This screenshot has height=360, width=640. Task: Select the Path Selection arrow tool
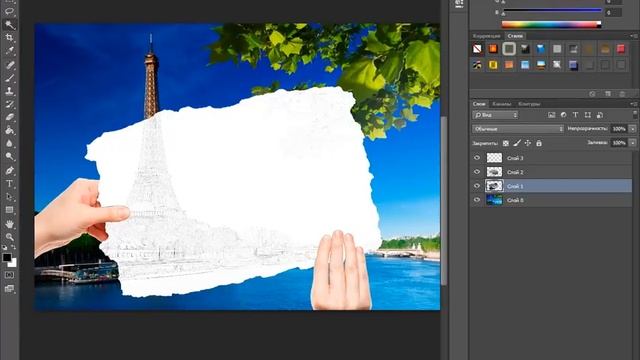[9, 197]
